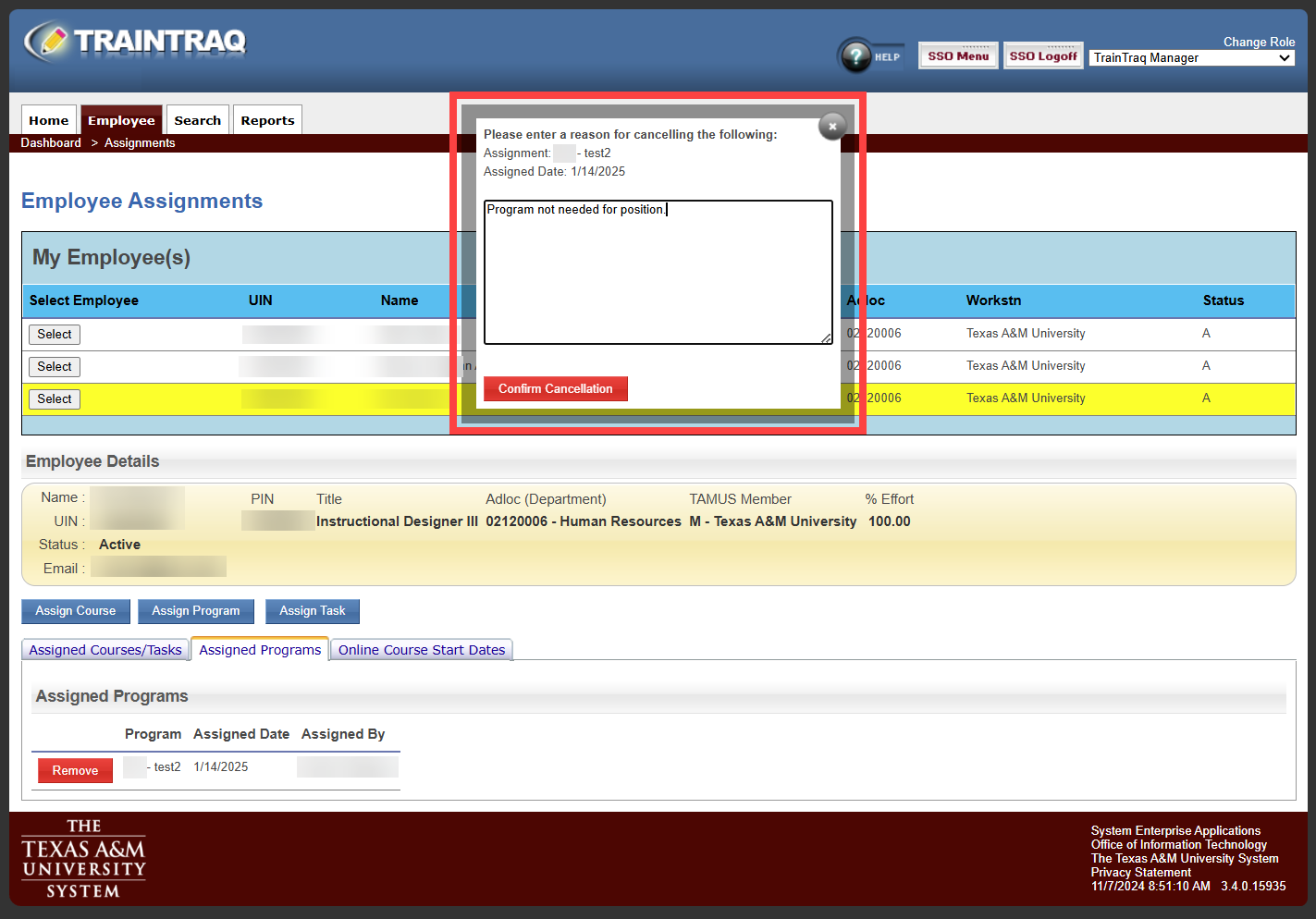Screen dimensions: 1316x919
Task: Switch to Assigned Courses/Tasks tab
Action: [105, 650]
